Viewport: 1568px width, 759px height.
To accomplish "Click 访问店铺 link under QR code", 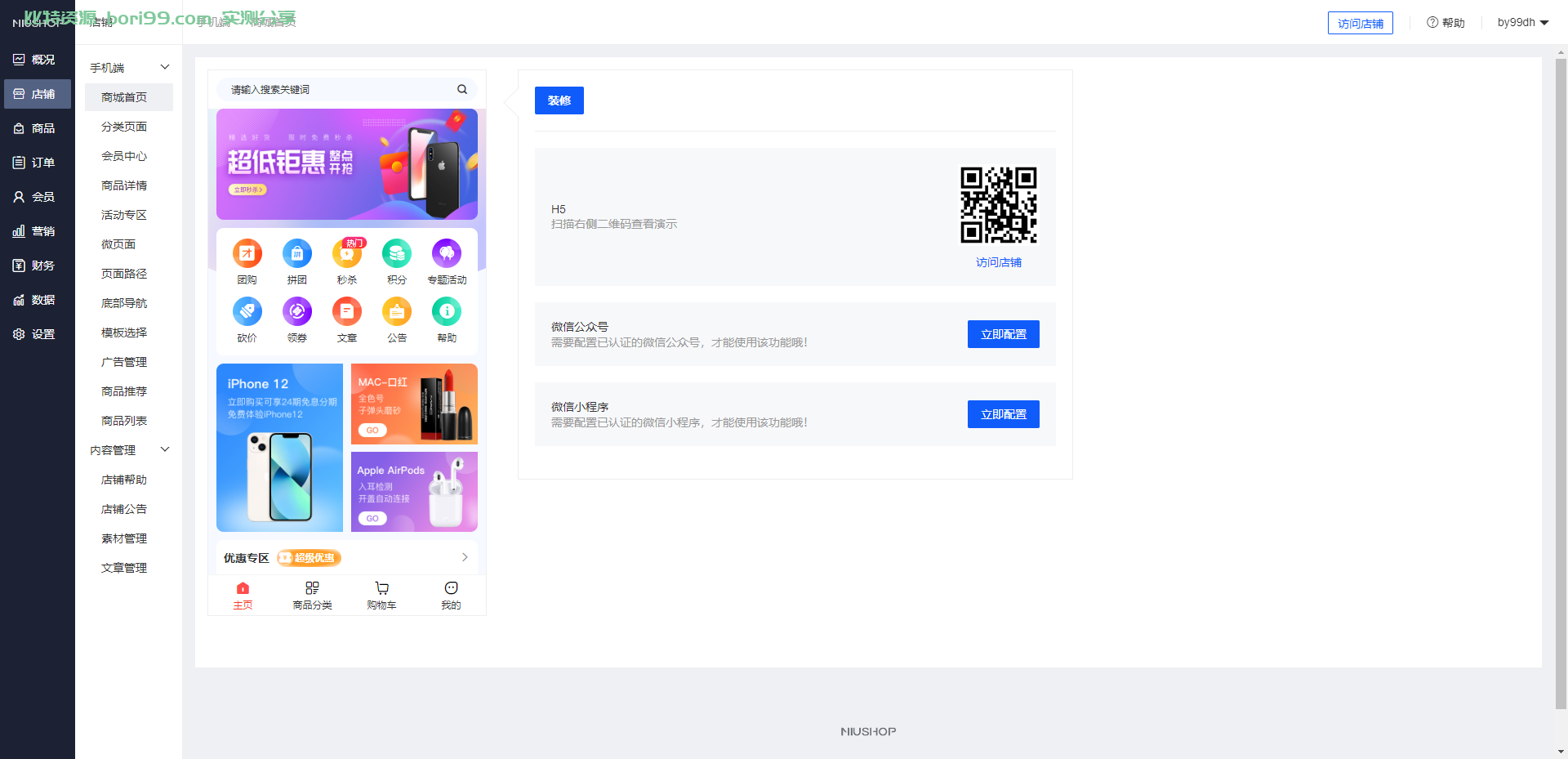I will coord(999,262).
